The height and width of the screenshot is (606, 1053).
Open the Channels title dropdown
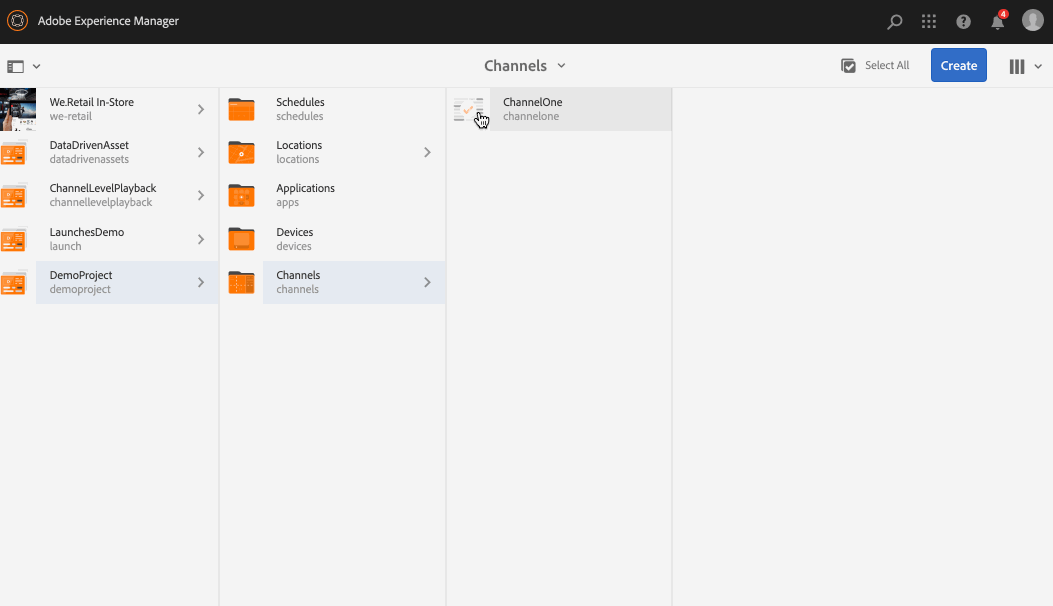[525, 66]
